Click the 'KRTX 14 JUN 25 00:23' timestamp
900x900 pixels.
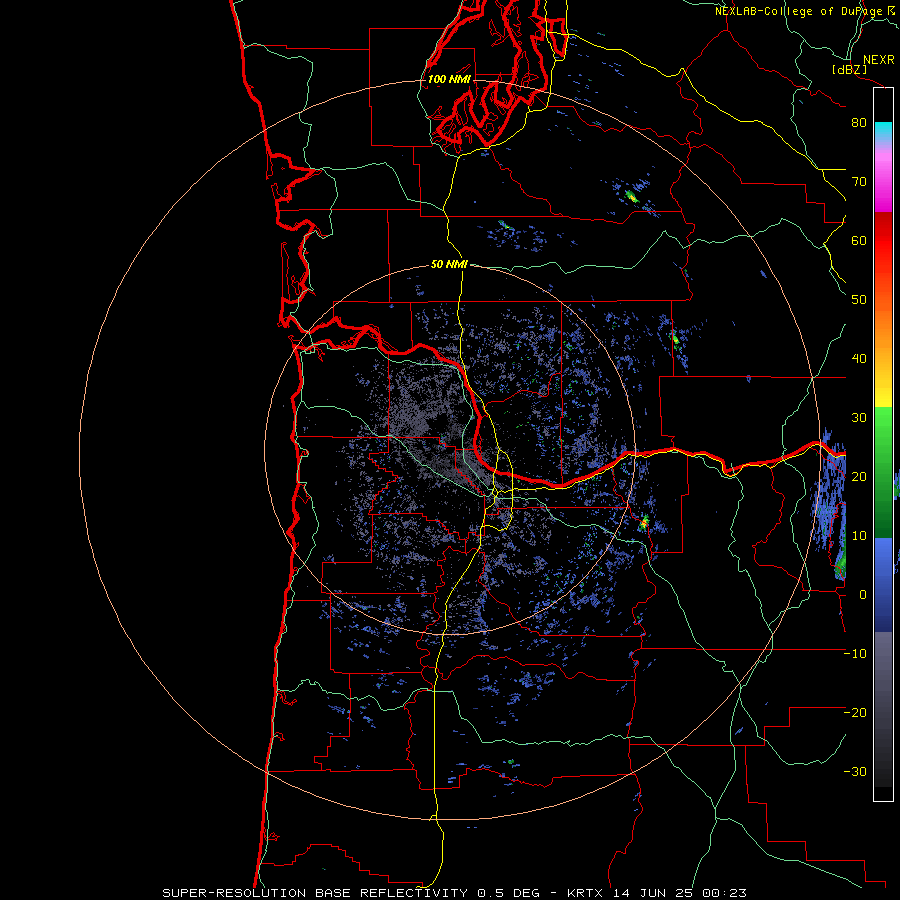657,893
